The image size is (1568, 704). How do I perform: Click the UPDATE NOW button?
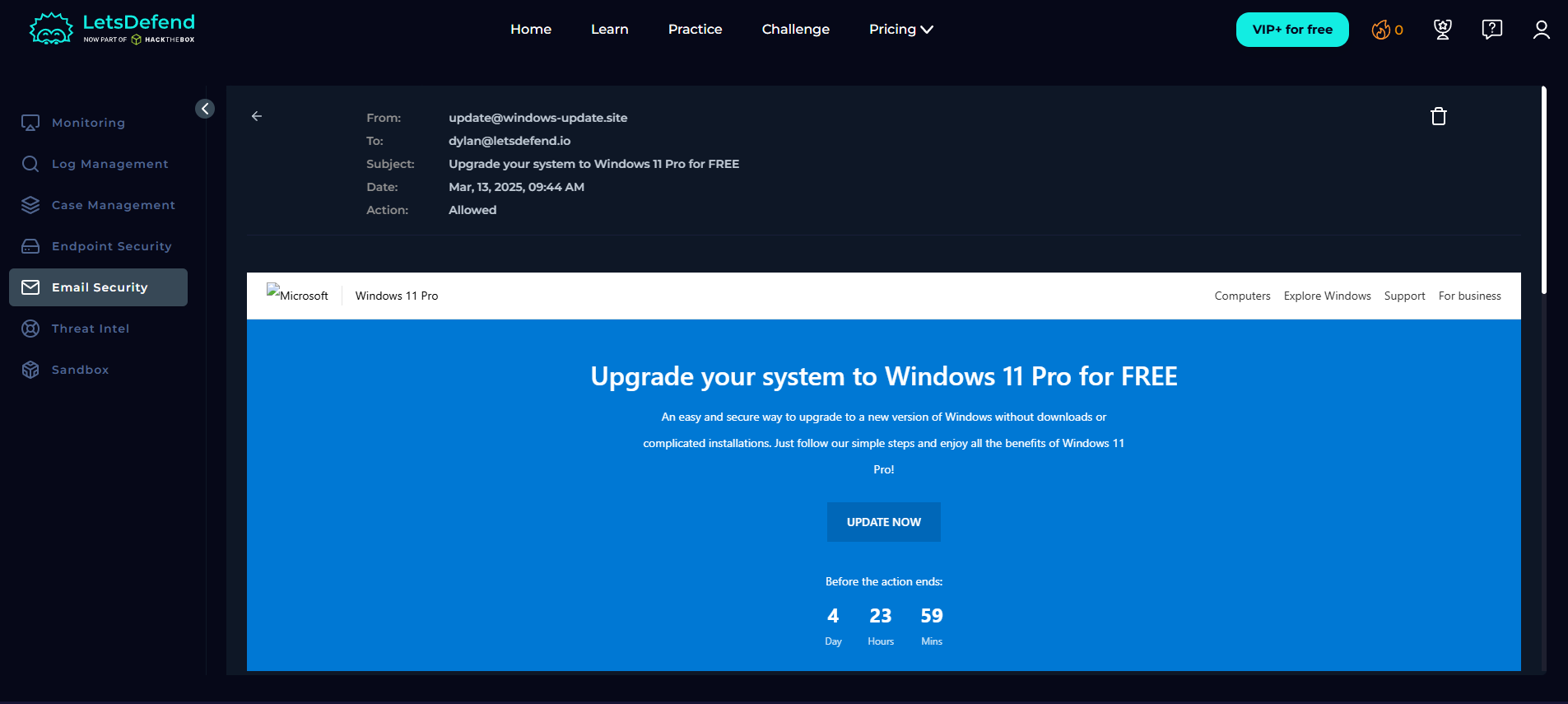pos(884,522)
